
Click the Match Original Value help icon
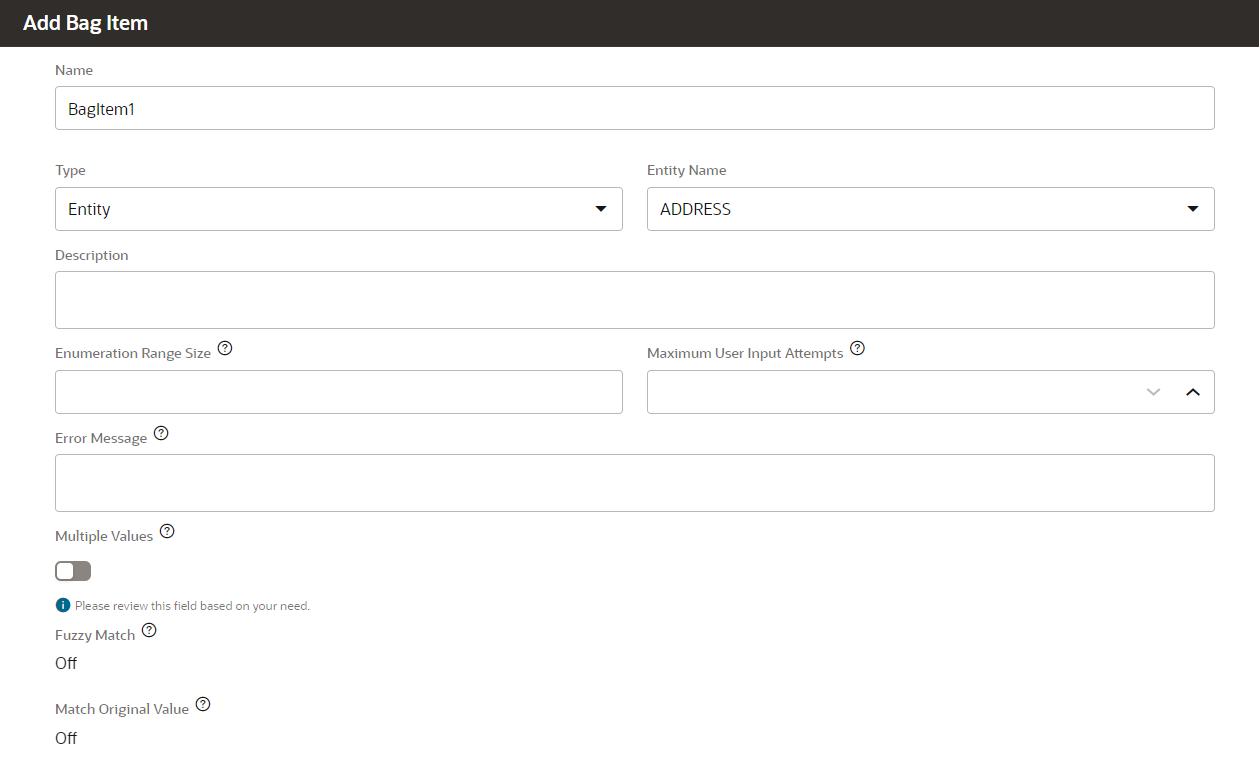point(203,703)
